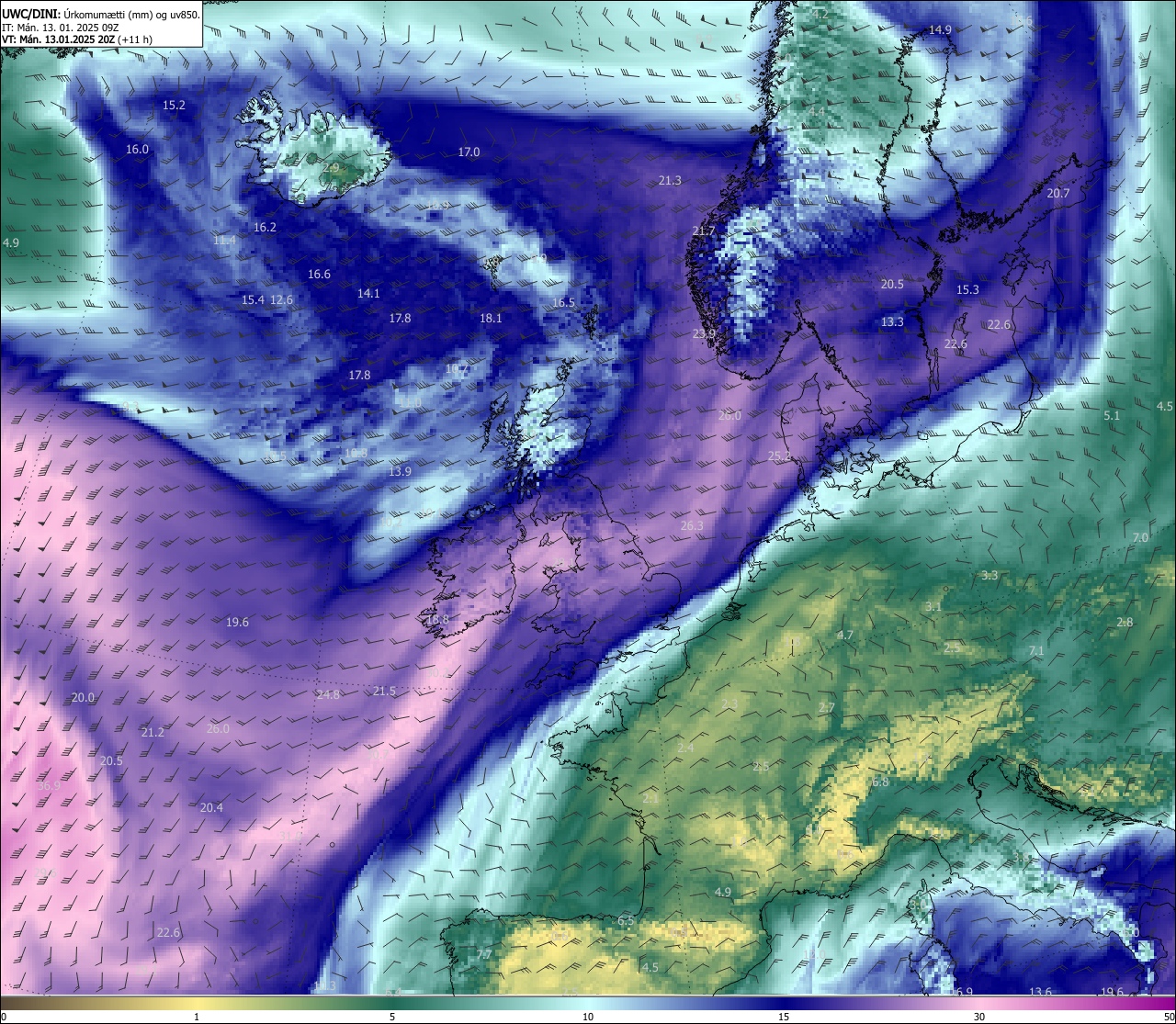Click the 5 tick label on the color scale

point(392,1017)
